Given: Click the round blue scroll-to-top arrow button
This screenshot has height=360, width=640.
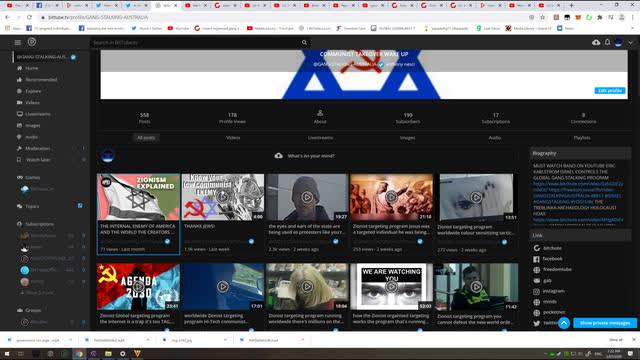Looking at the screenshot, I should (x=564, y=323).
